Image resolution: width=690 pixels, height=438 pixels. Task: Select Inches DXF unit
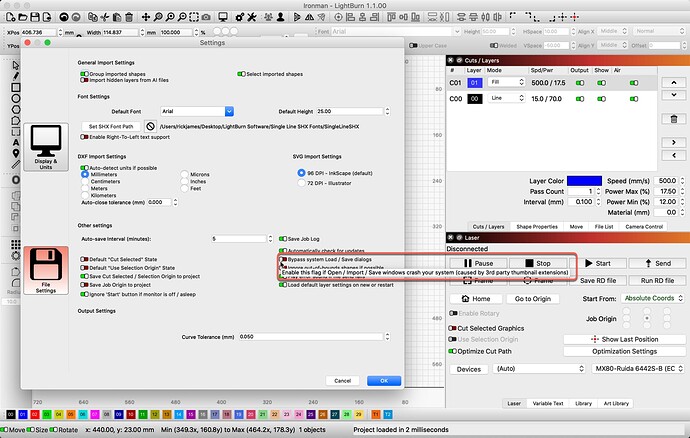184,181
